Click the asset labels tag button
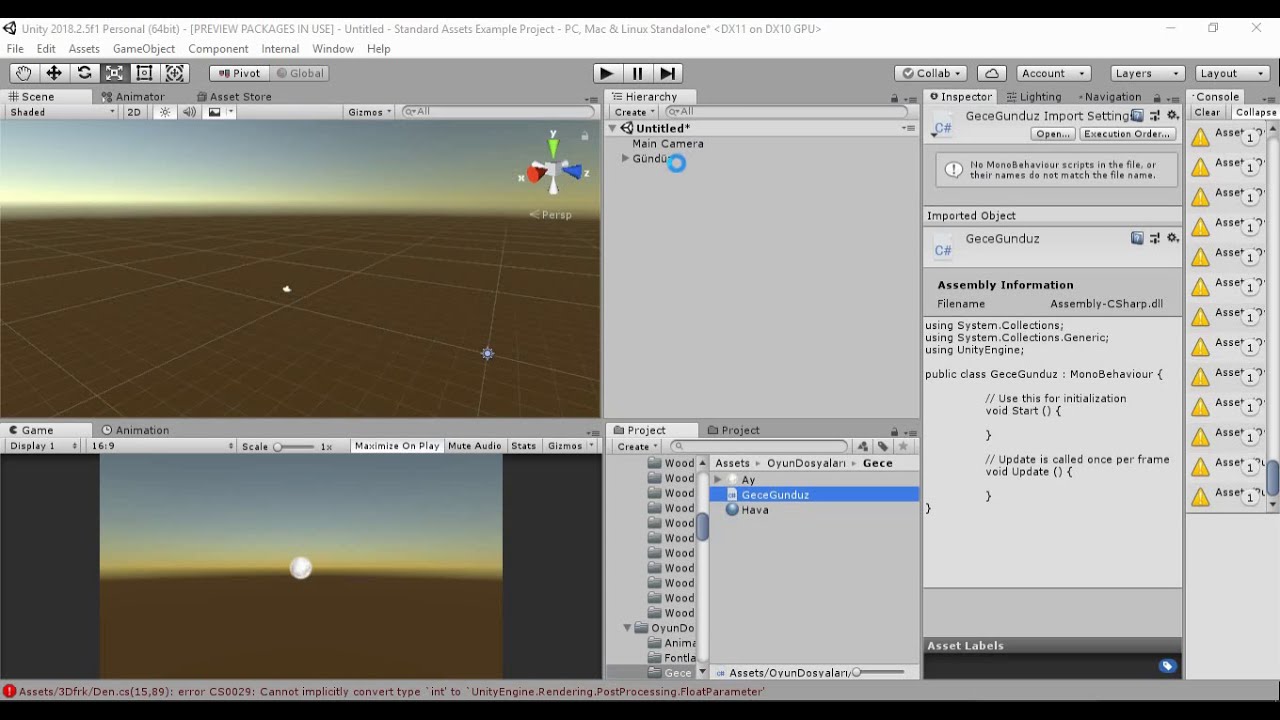This screenshot has height=720, width=1280. point(1167,666)
